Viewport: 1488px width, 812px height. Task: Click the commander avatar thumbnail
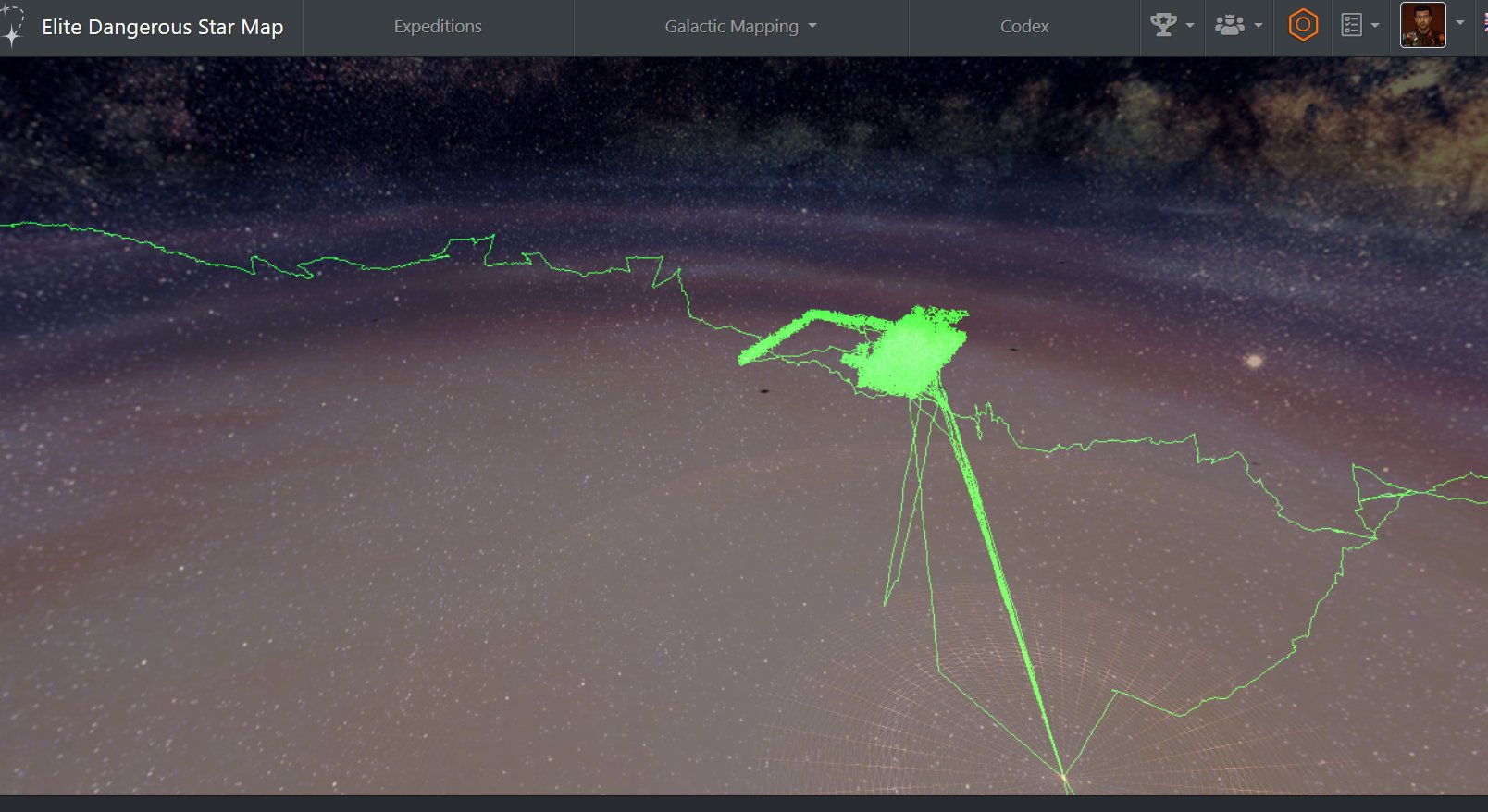(1423, 25)
